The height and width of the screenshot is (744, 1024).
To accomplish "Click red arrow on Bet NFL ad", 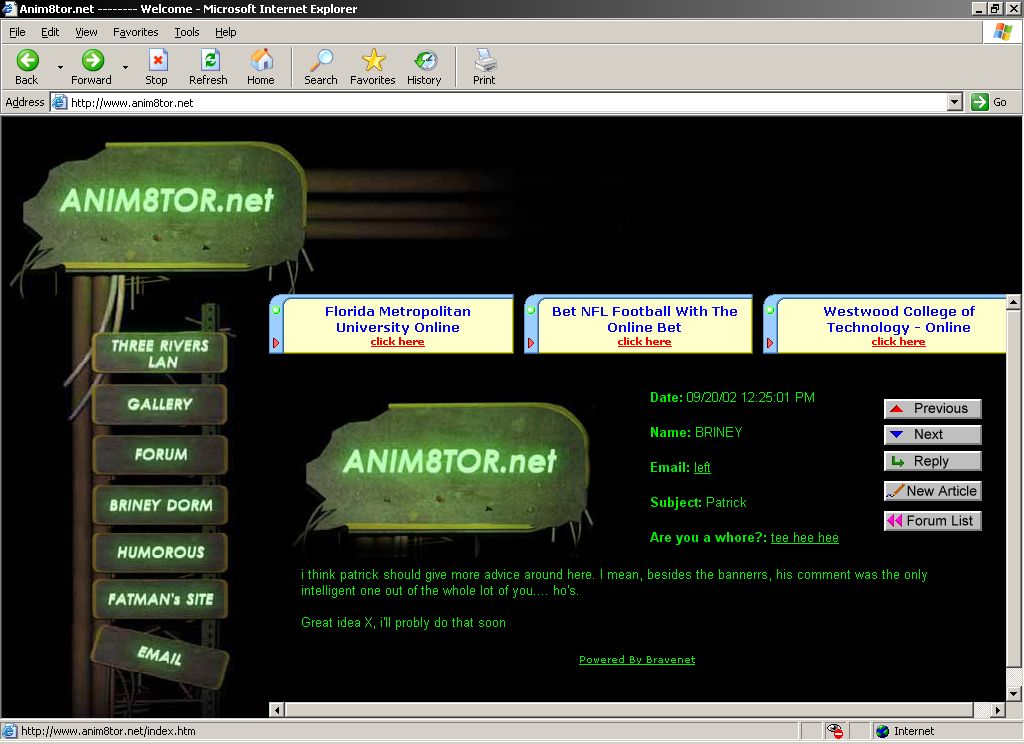I will (531, 342).
